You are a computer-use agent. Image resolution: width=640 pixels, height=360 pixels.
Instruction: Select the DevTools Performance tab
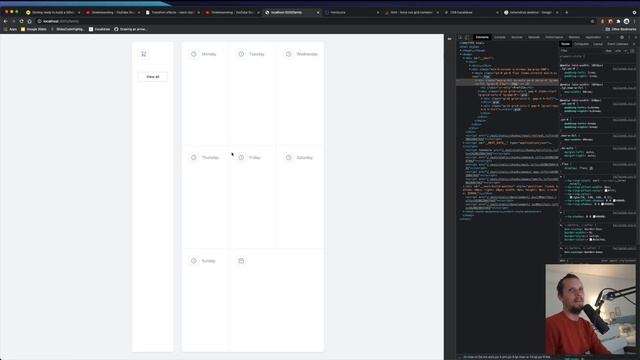[554, 37]
